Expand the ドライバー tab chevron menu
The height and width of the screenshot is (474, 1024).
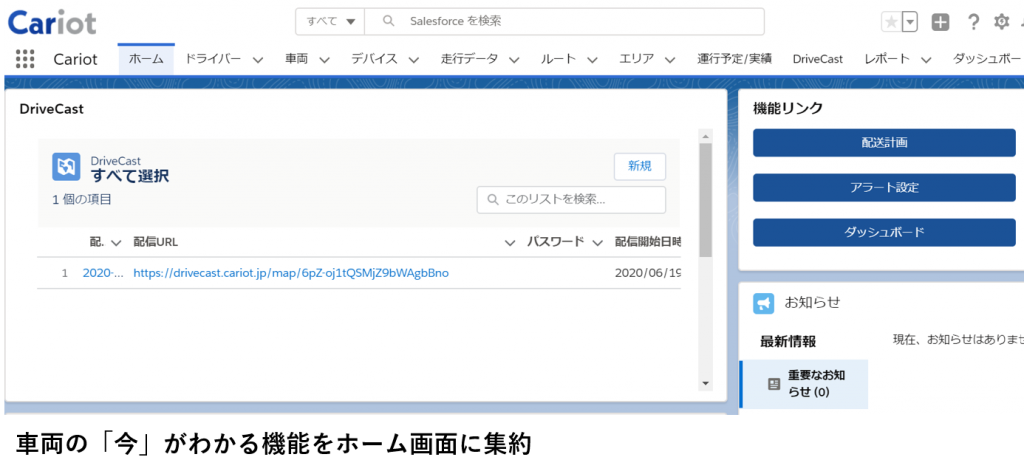[x=258, y=60]
